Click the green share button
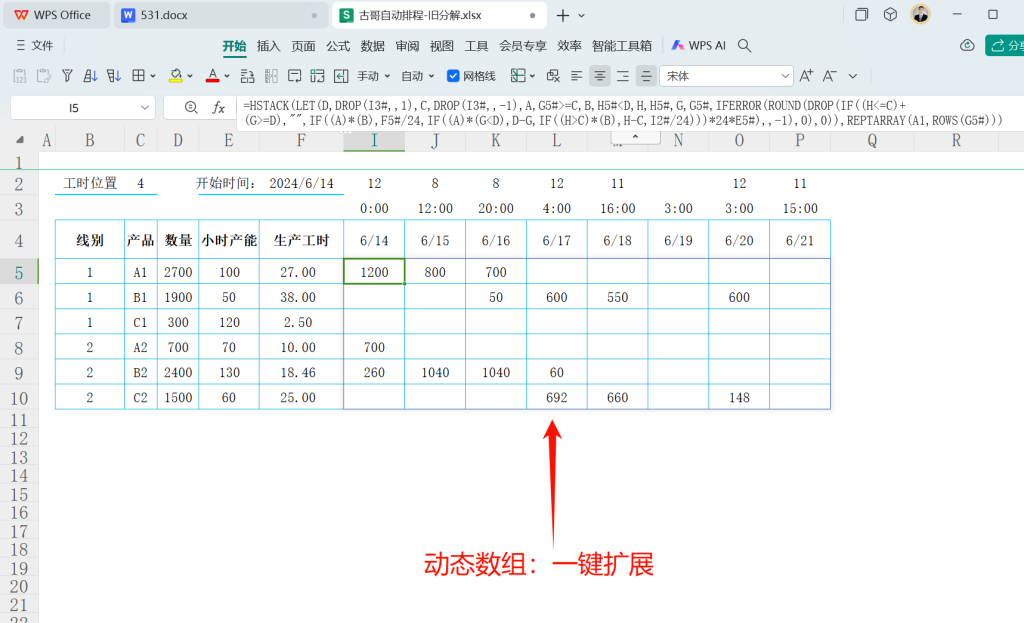 [1006, 46]
